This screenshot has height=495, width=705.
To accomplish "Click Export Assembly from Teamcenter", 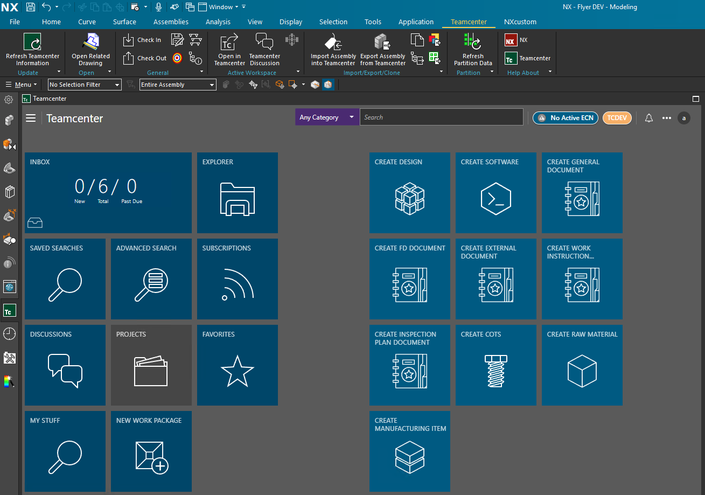I will click(383, 49).
